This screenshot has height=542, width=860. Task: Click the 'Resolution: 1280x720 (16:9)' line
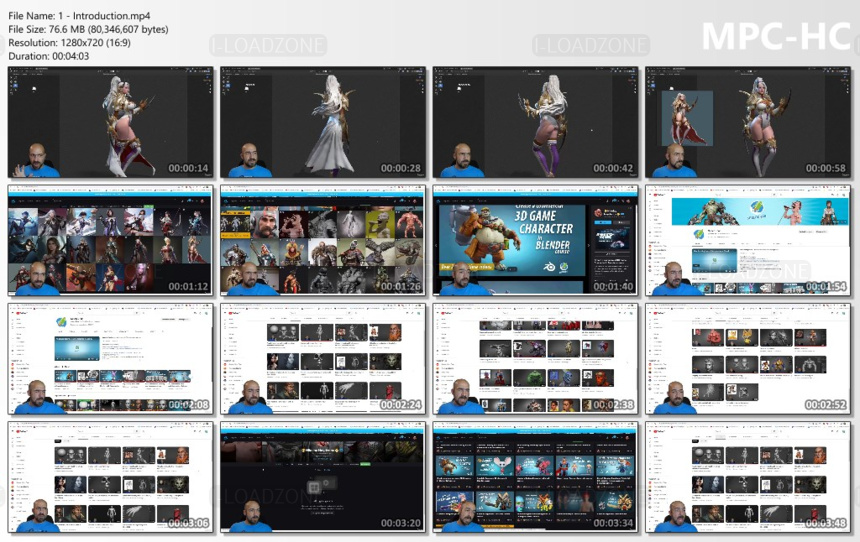pyautogui.click(x=69, y=42)
